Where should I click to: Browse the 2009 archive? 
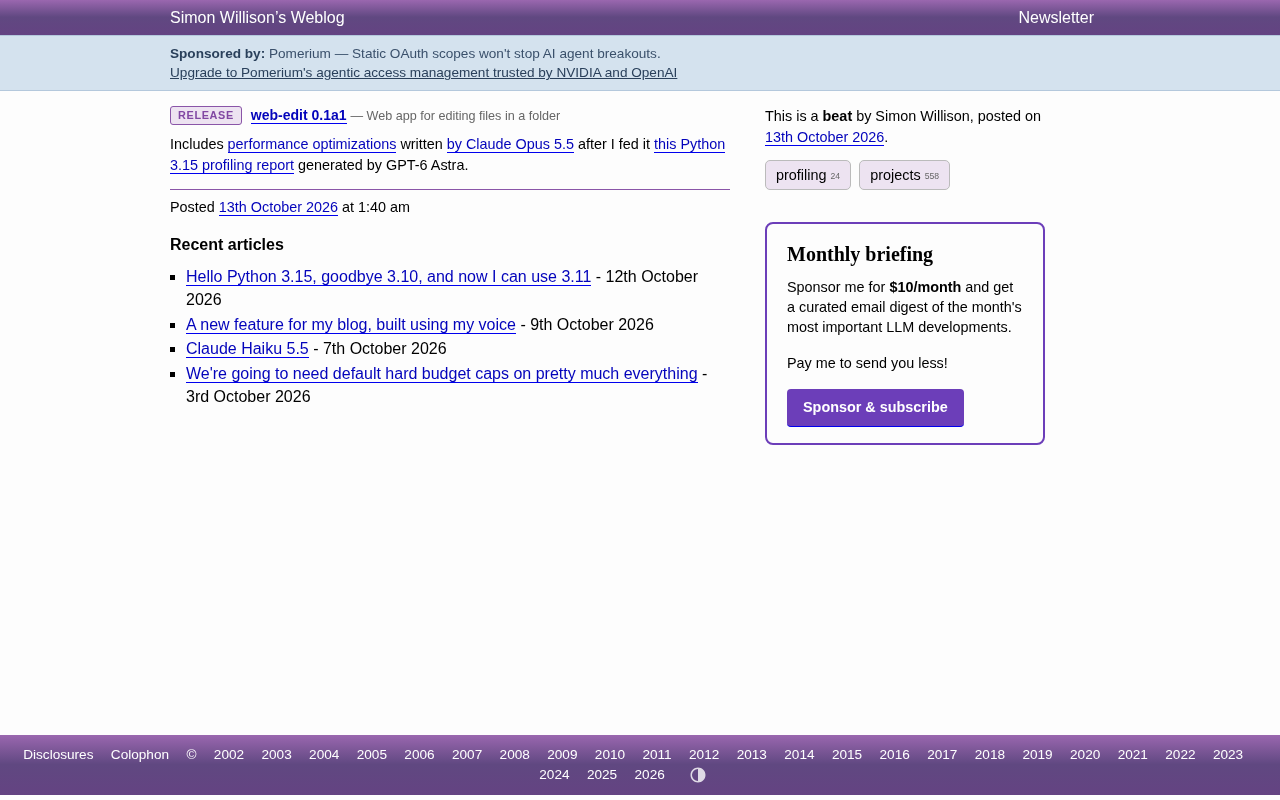tap(562, 755)
